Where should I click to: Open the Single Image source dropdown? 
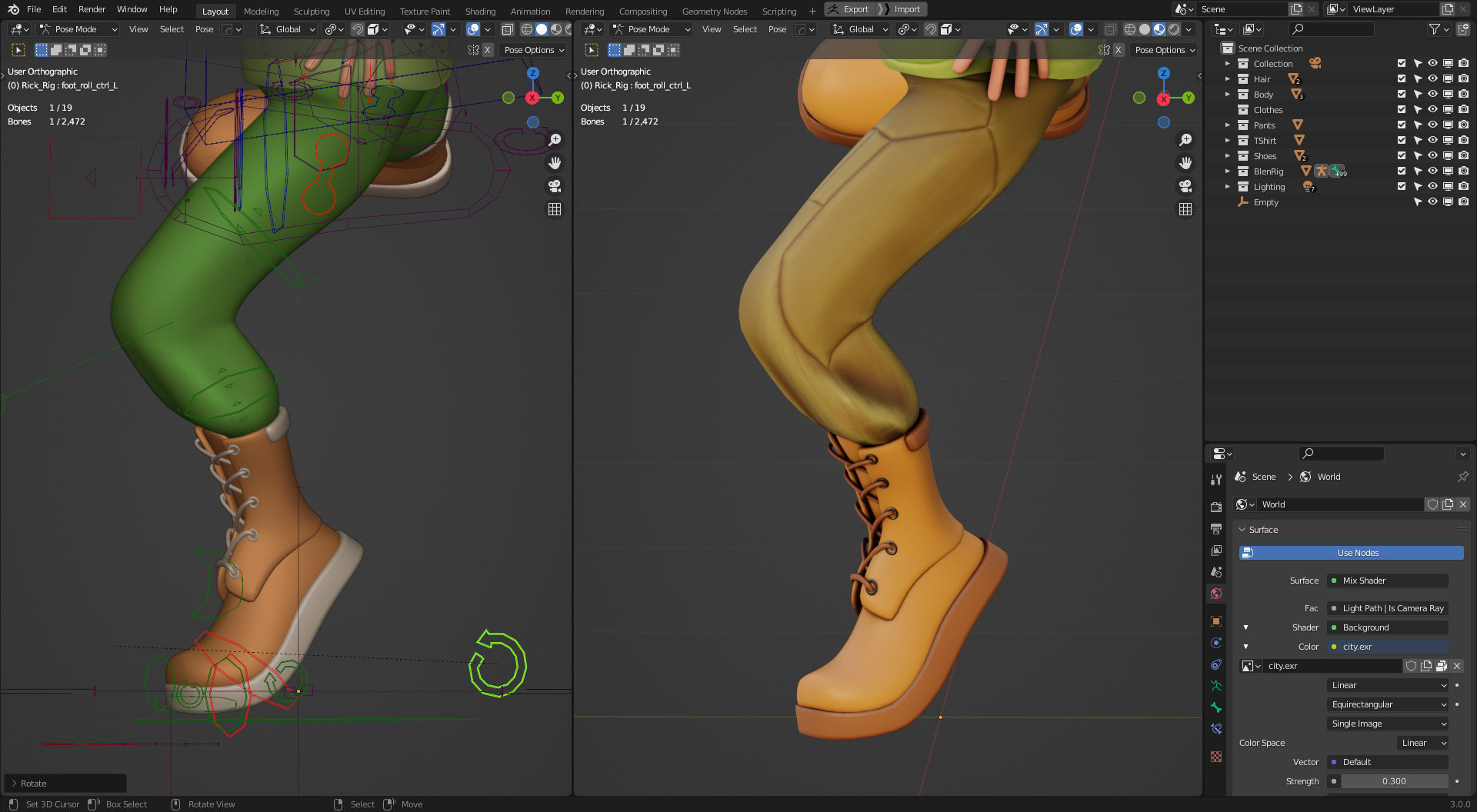point(1389,724)
